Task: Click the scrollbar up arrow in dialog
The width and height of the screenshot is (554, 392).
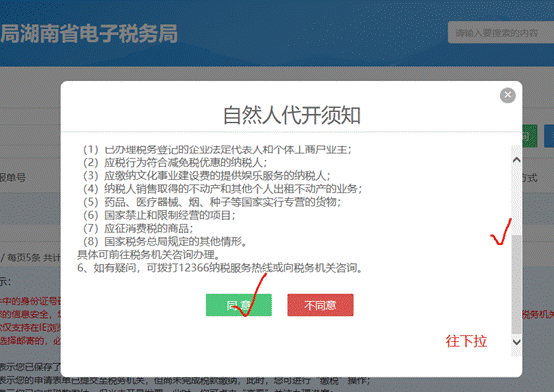Action: coord(516,160)
